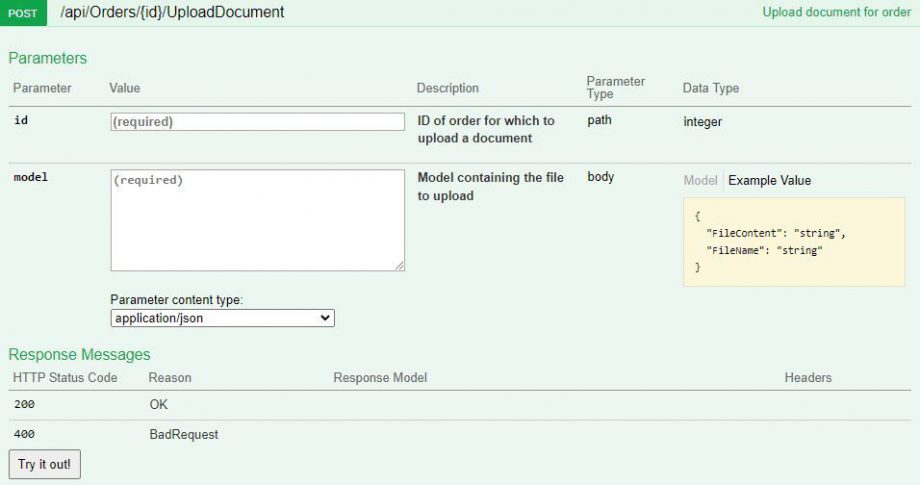Click the 'integer' data type text

click(x=702, y=122)
